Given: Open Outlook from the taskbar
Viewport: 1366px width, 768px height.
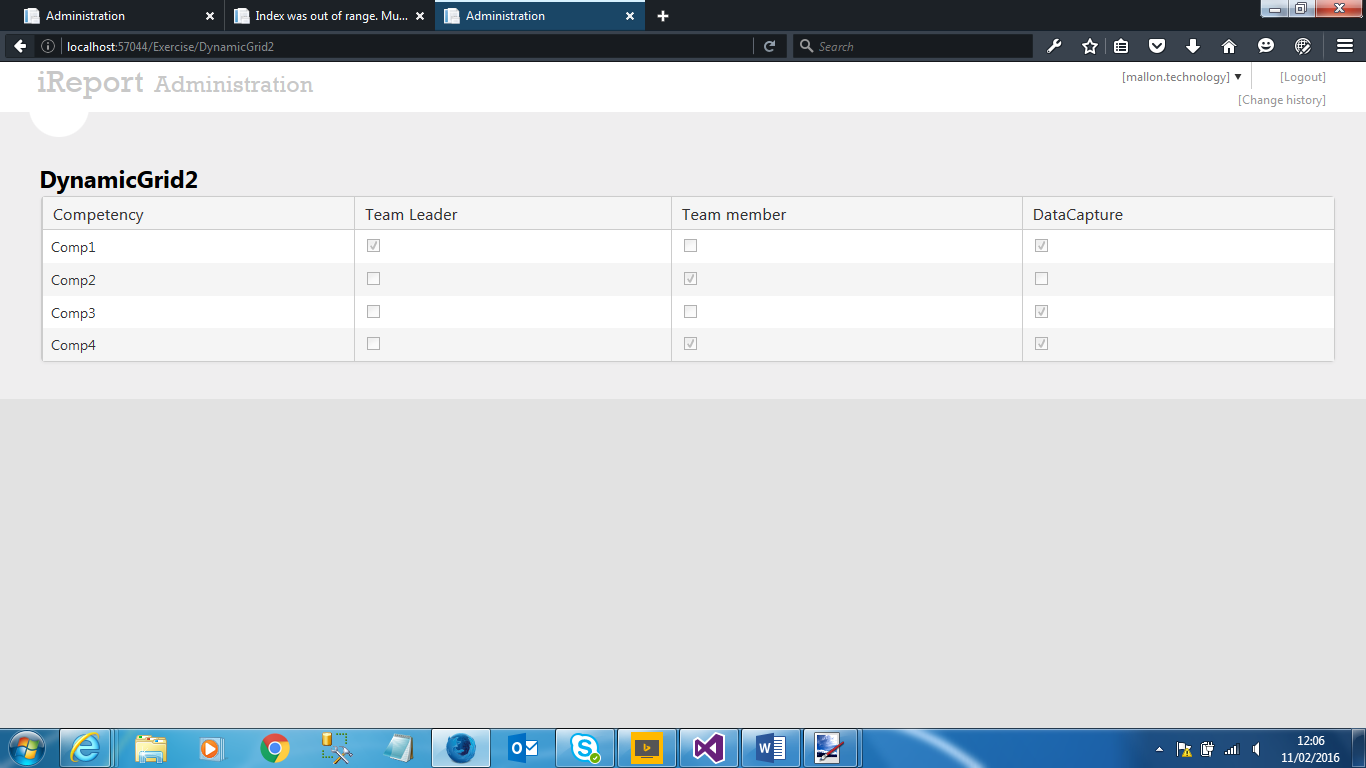Looking at the screenshot, I should click(x=523, y=748).
